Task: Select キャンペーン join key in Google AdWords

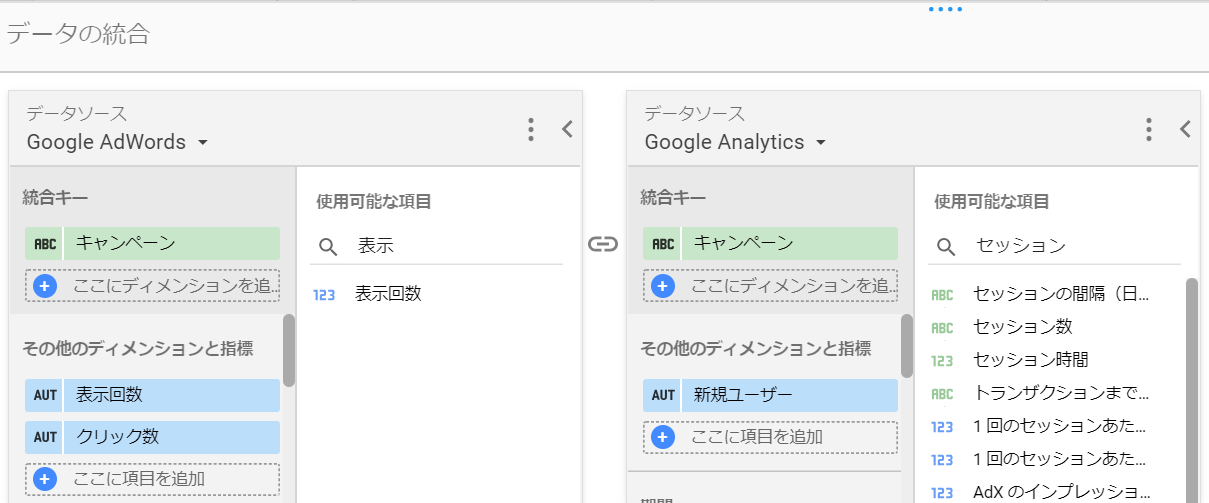Action: coord(152,243)
